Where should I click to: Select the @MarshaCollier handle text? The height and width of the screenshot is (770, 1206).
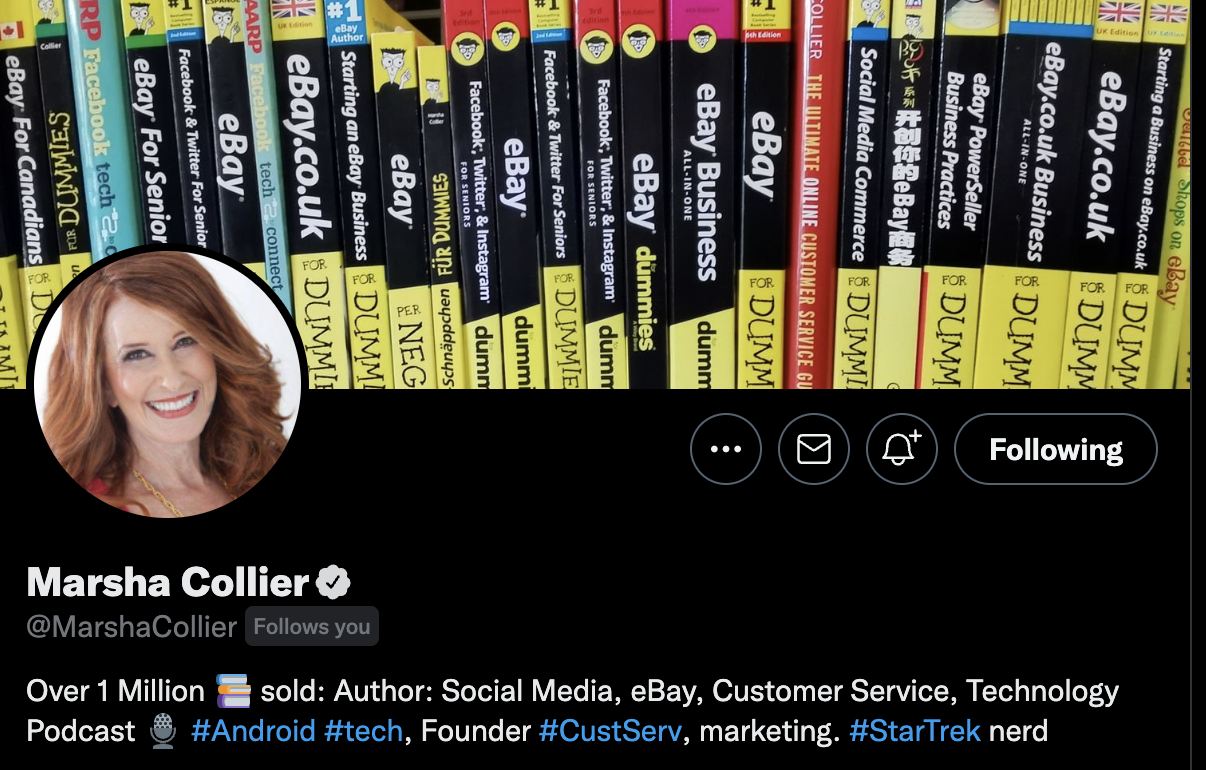pos(132,627)
